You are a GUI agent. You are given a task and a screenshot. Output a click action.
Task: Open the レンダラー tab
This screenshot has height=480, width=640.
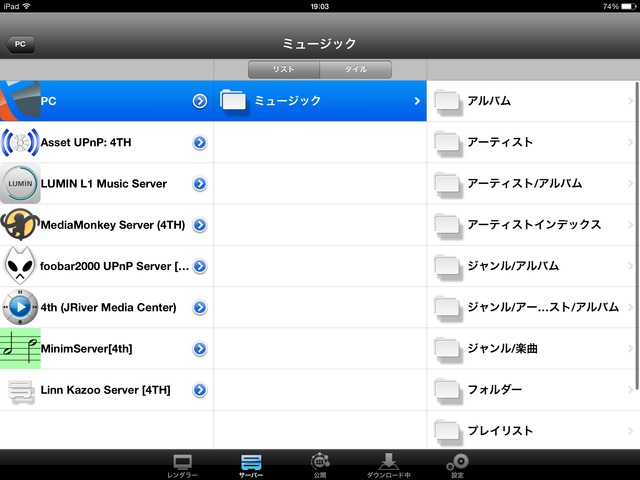[x=182, y=465]
